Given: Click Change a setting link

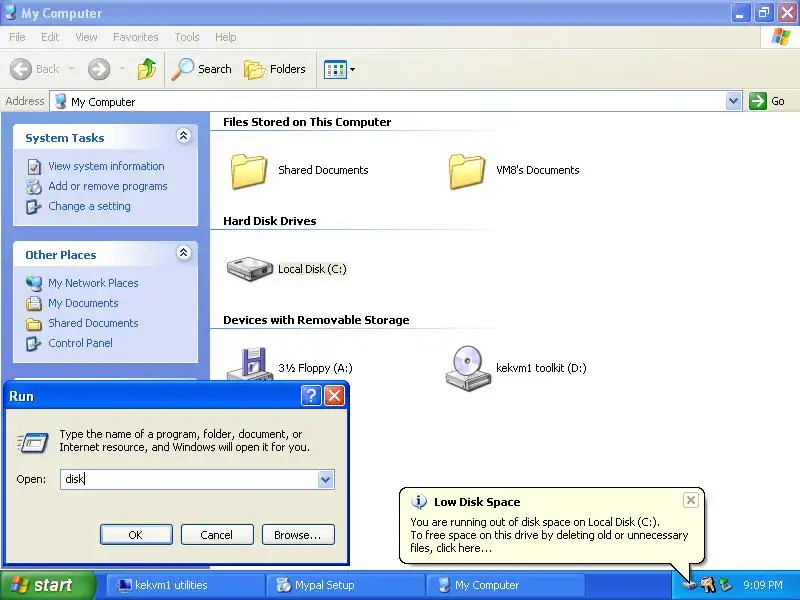Looking at the screenshot, I should pos(89,206).
